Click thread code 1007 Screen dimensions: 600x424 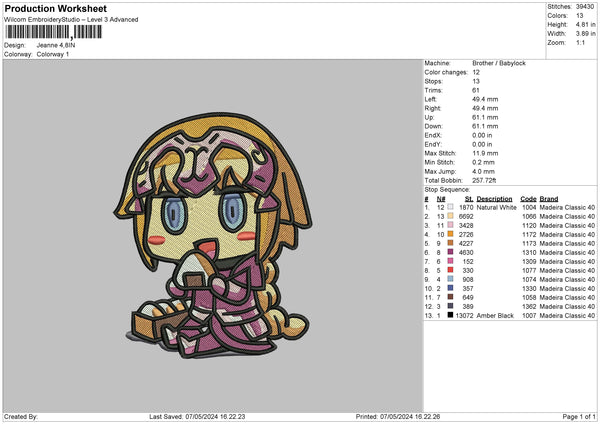pyautogui.click(x=529, y=315)
